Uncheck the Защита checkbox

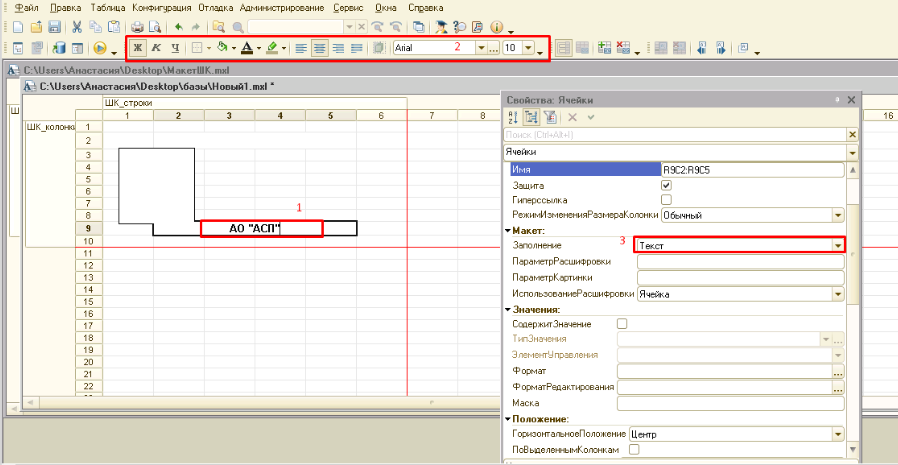[666, 186]
